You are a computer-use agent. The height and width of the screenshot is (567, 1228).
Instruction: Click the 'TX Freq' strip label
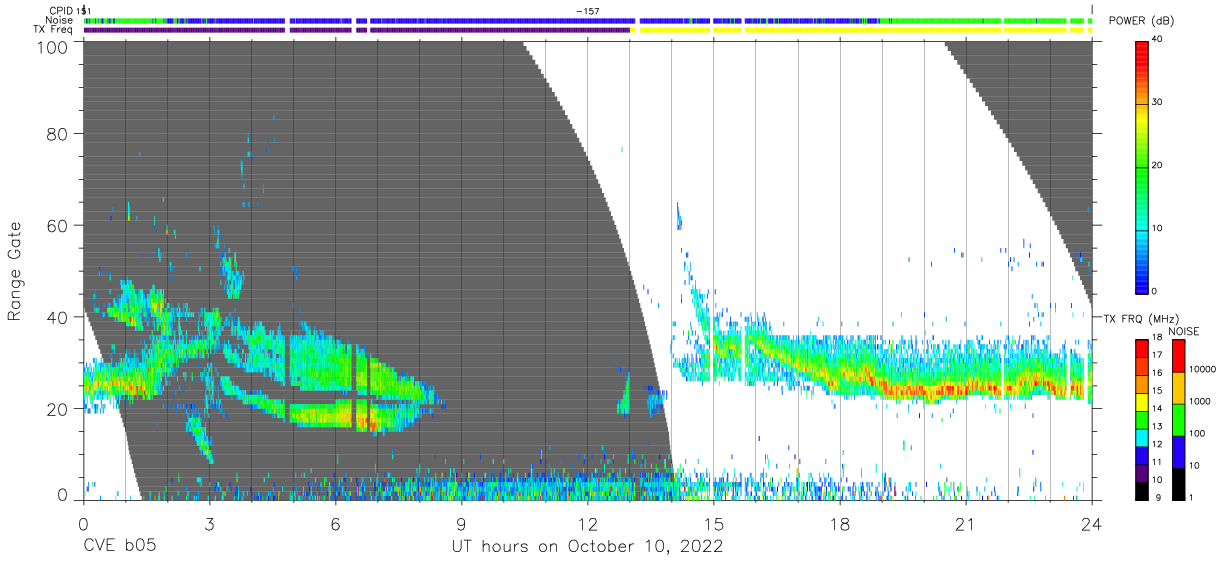pos(53,30)
